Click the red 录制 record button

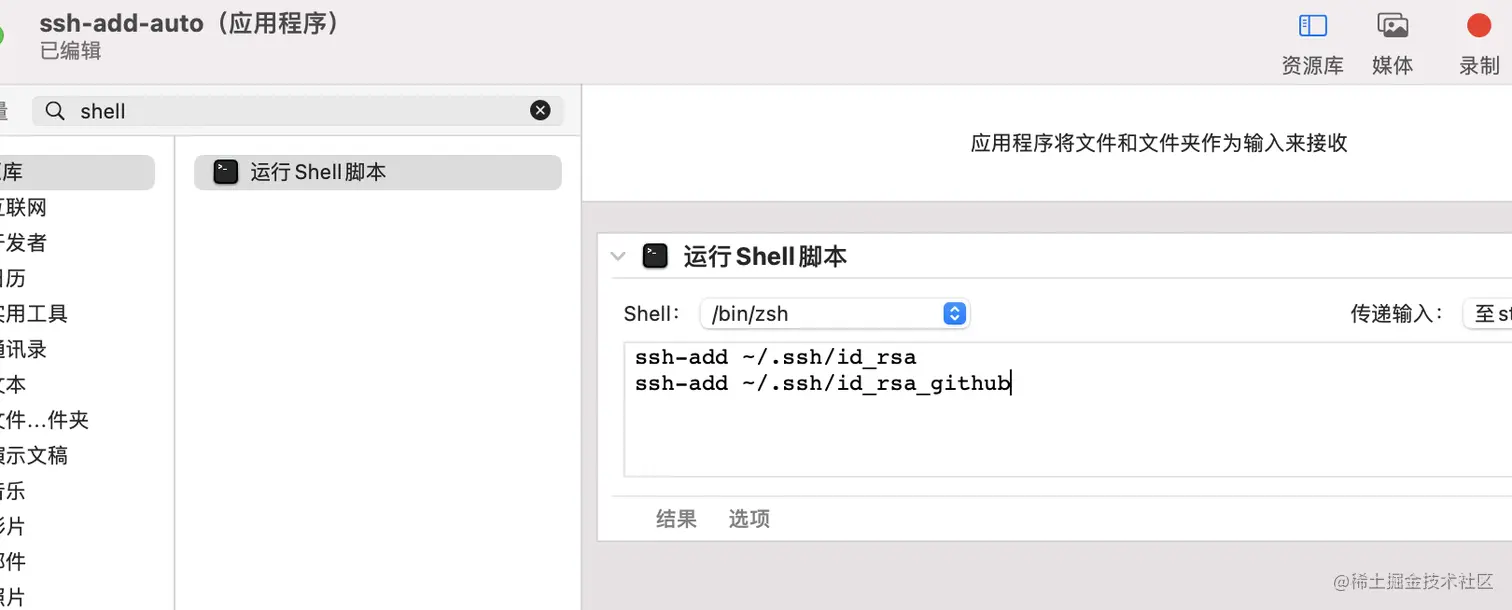1478,25
